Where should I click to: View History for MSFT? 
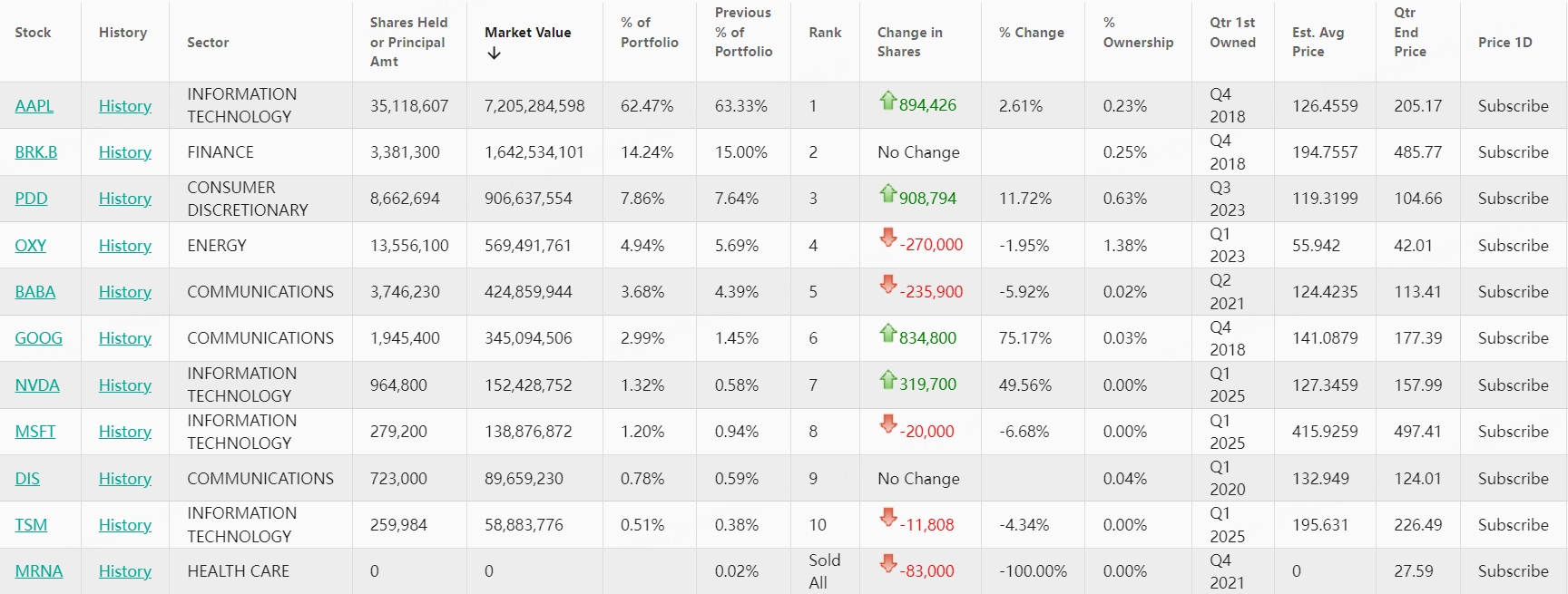click(x=125, y=432)
